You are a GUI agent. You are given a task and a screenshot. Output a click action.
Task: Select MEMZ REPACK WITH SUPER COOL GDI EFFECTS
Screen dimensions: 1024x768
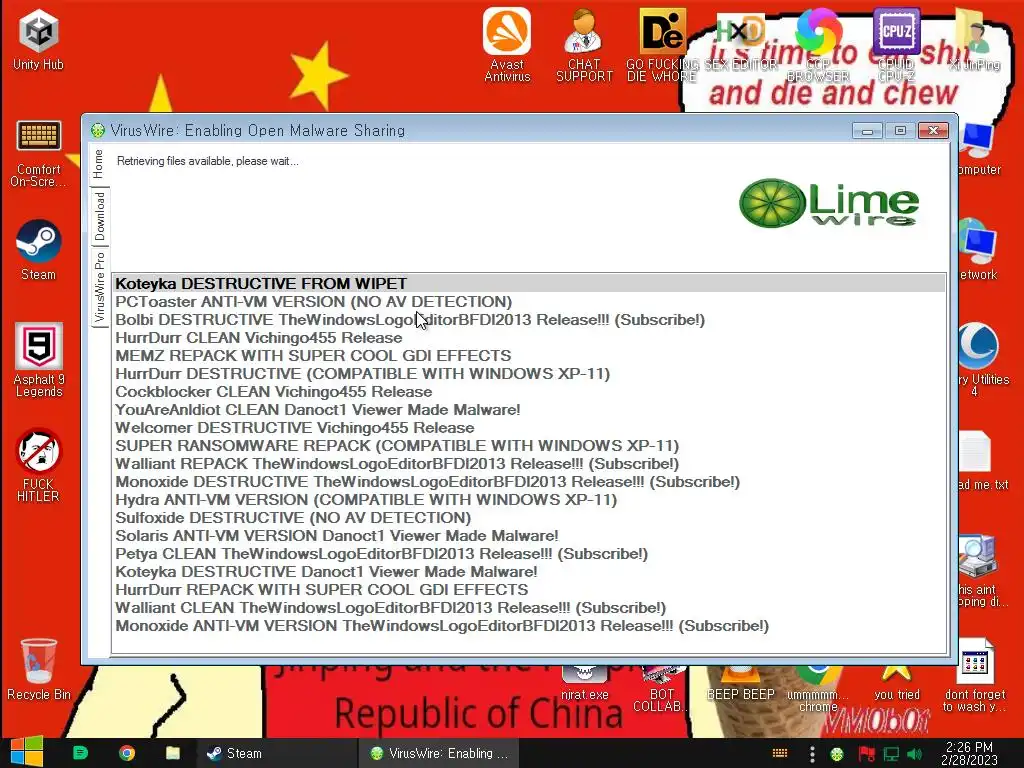(529, 355)
